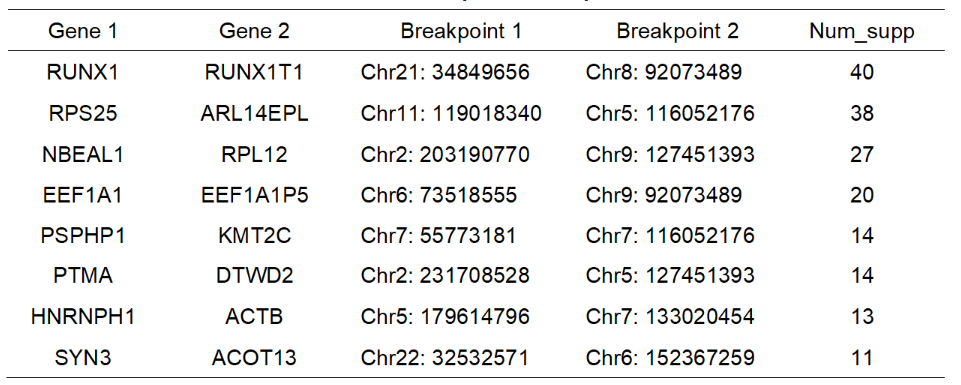Click the ARL14EPL gene cell
This screenshot has height=385, width=961.
click(254, 113)
